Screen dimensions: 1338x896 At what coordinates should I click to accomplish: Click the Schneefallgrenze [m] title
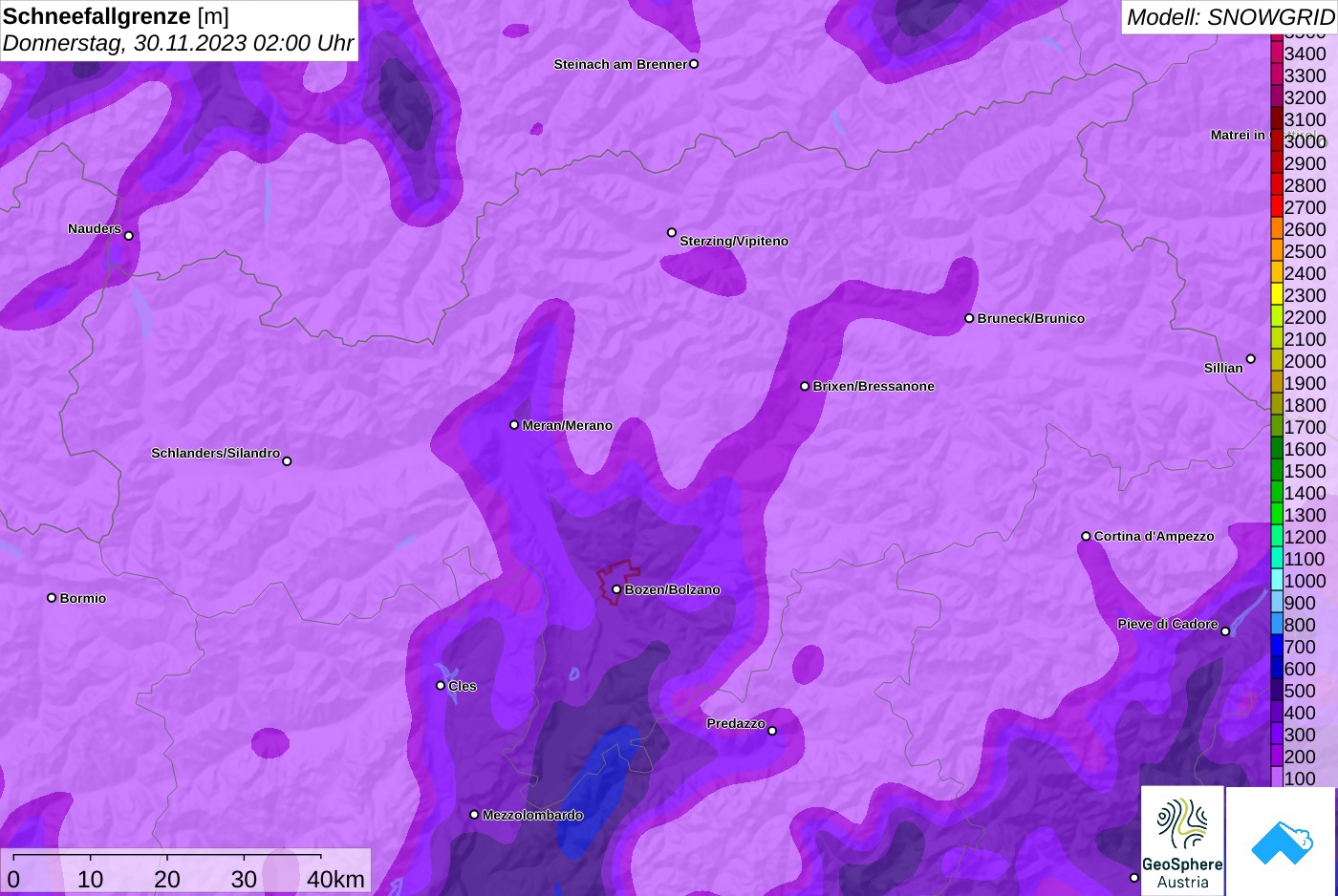[x=116, y=16]
